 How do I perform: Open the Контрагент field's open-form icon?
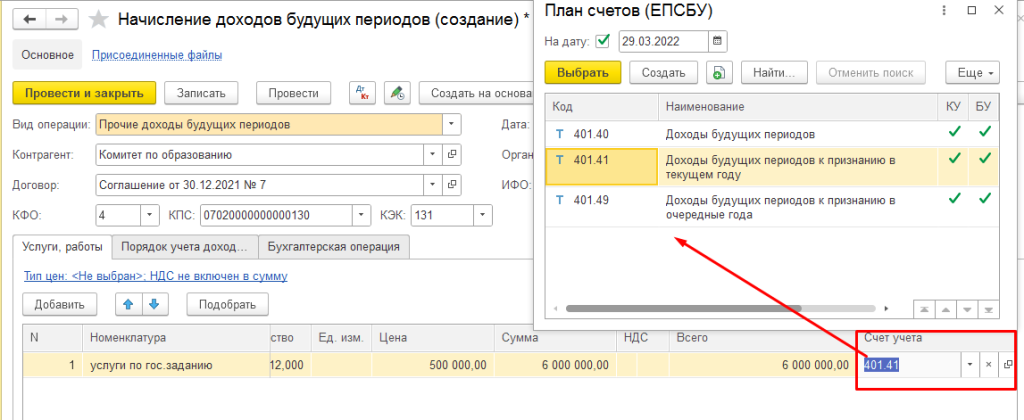(x=451, y=155)
